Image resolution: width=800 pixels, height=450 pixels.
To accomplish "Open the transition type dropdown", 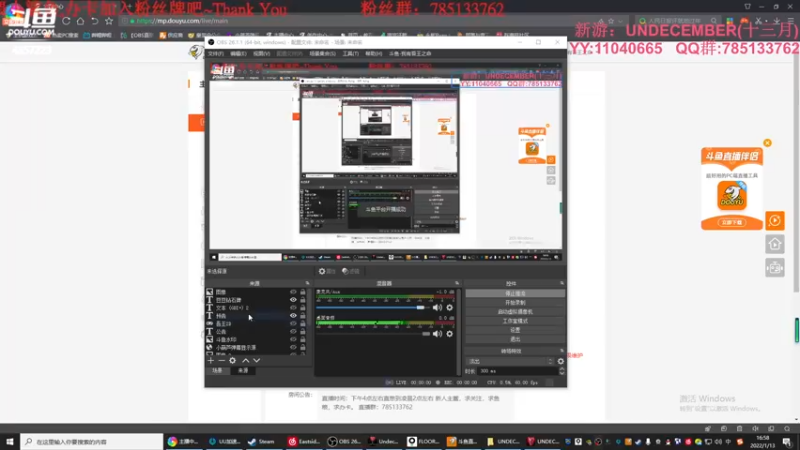I will 510,361.
